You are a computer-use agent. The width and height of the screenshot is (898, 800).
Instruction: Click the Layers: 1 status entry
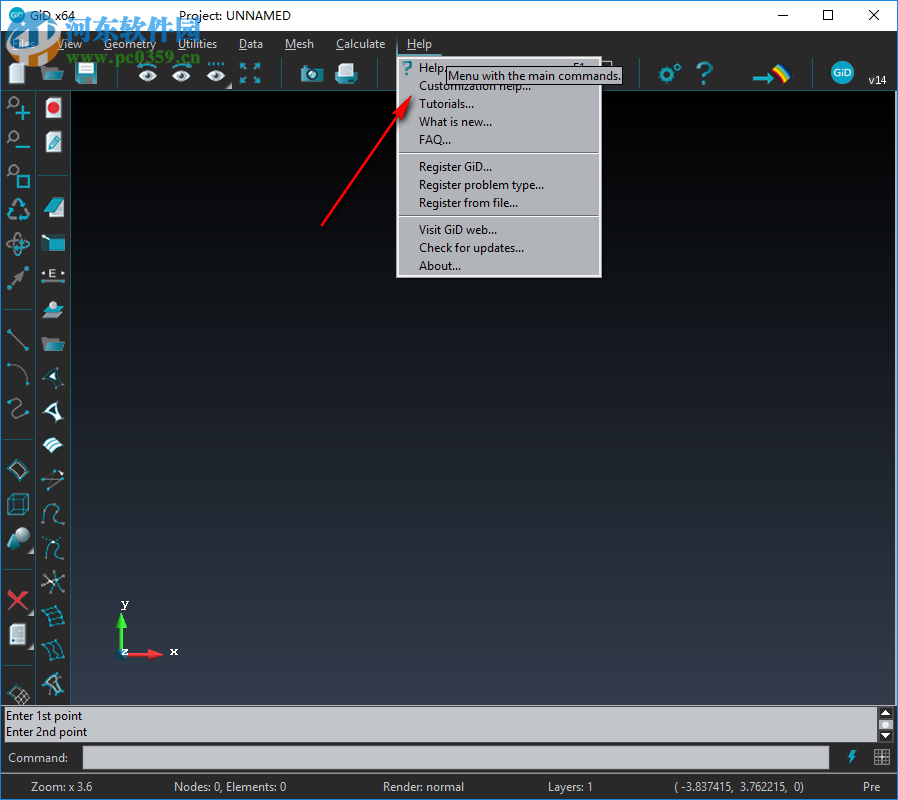[570, 787]
